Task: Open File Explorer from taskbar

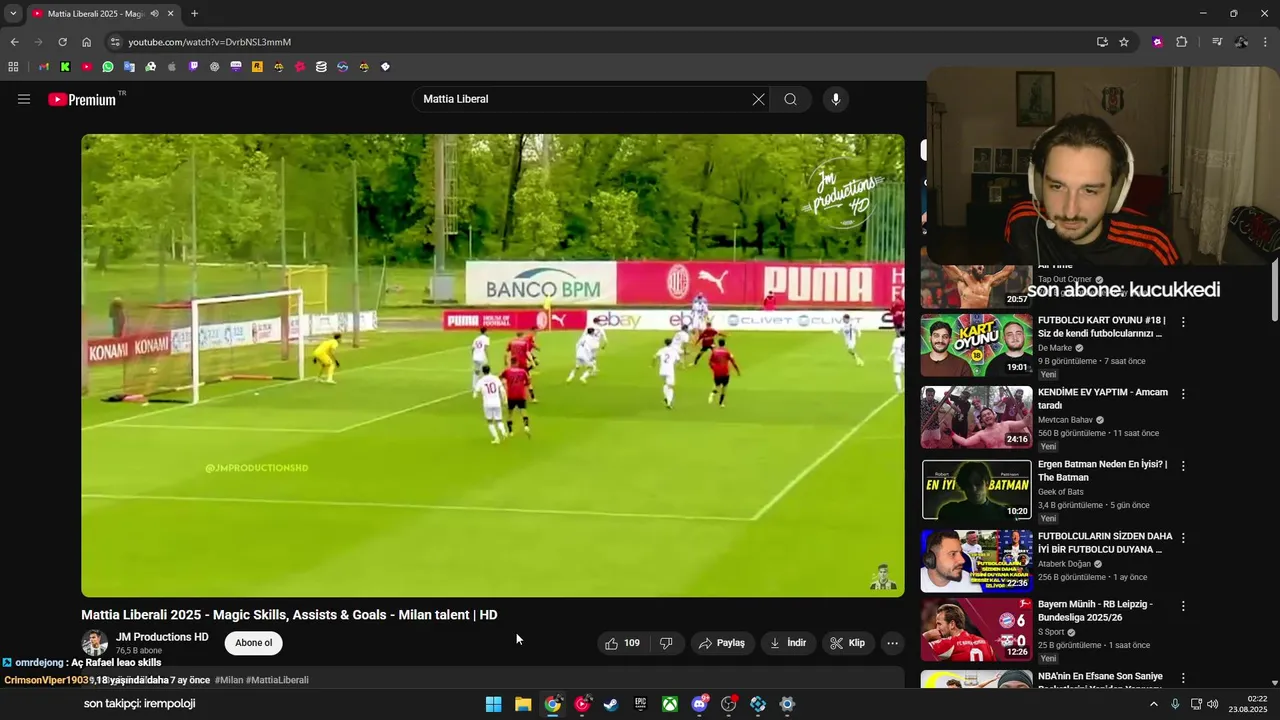Action: point(523,704)
